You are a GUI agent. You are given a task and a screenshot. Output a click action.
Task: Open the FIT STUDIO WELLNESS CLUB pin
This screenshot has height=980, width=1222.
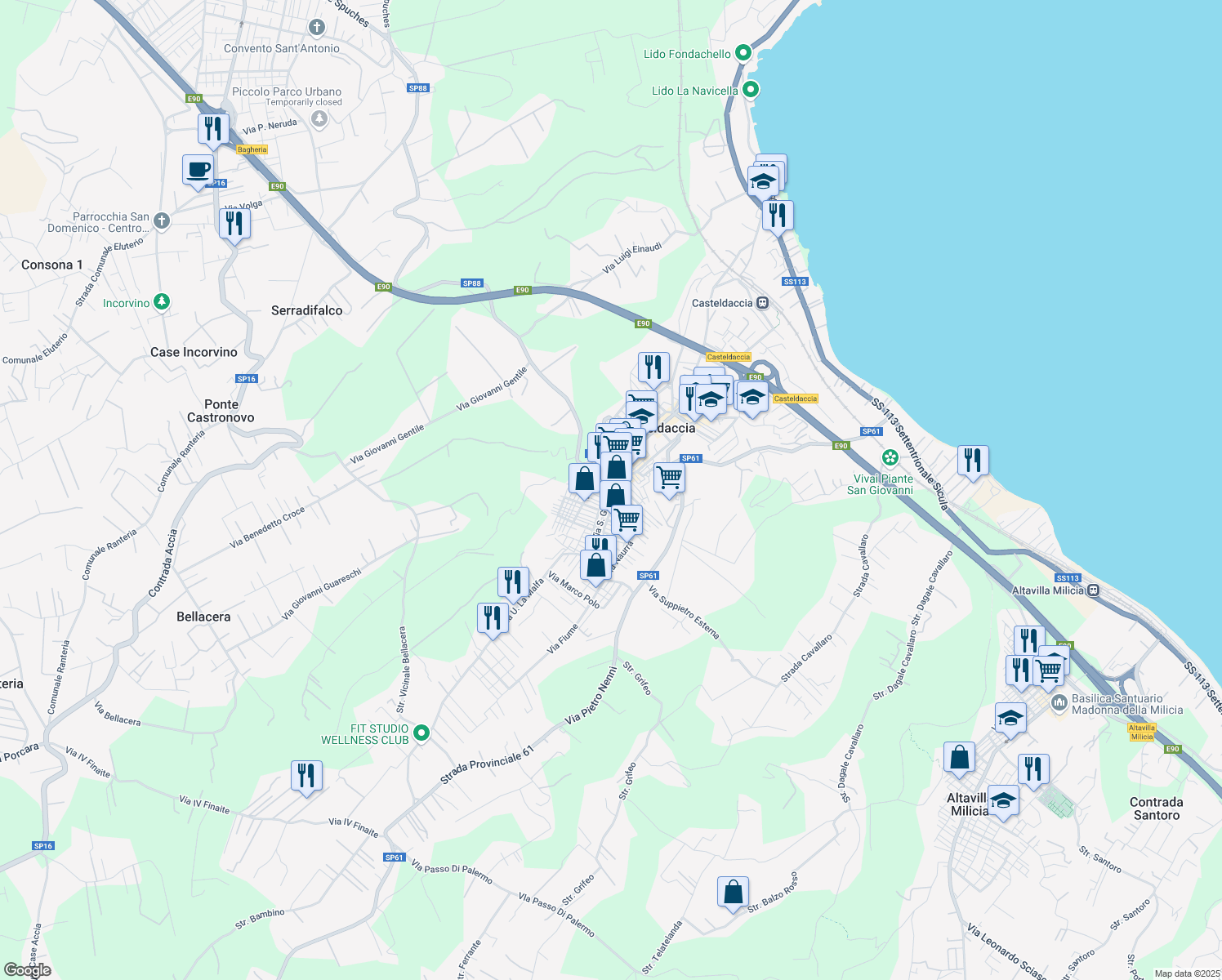421,733
